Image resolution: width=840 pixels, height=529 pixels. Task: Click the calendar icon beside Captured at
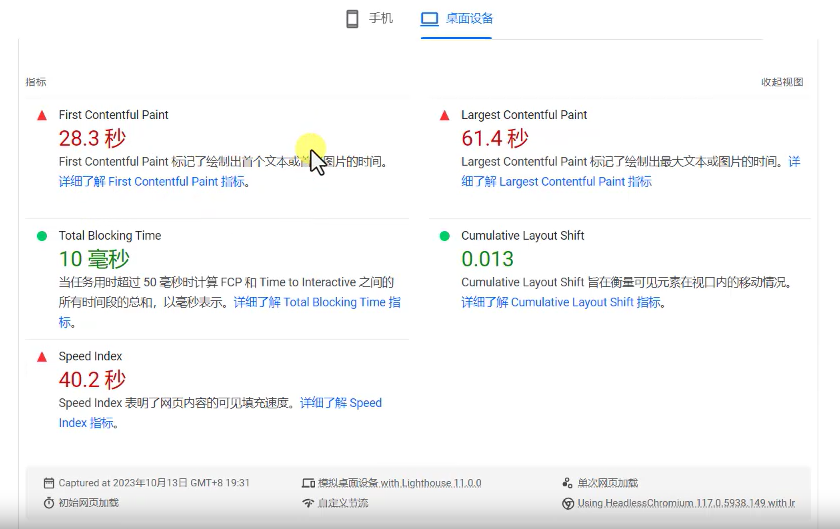(x=49, y=483)
